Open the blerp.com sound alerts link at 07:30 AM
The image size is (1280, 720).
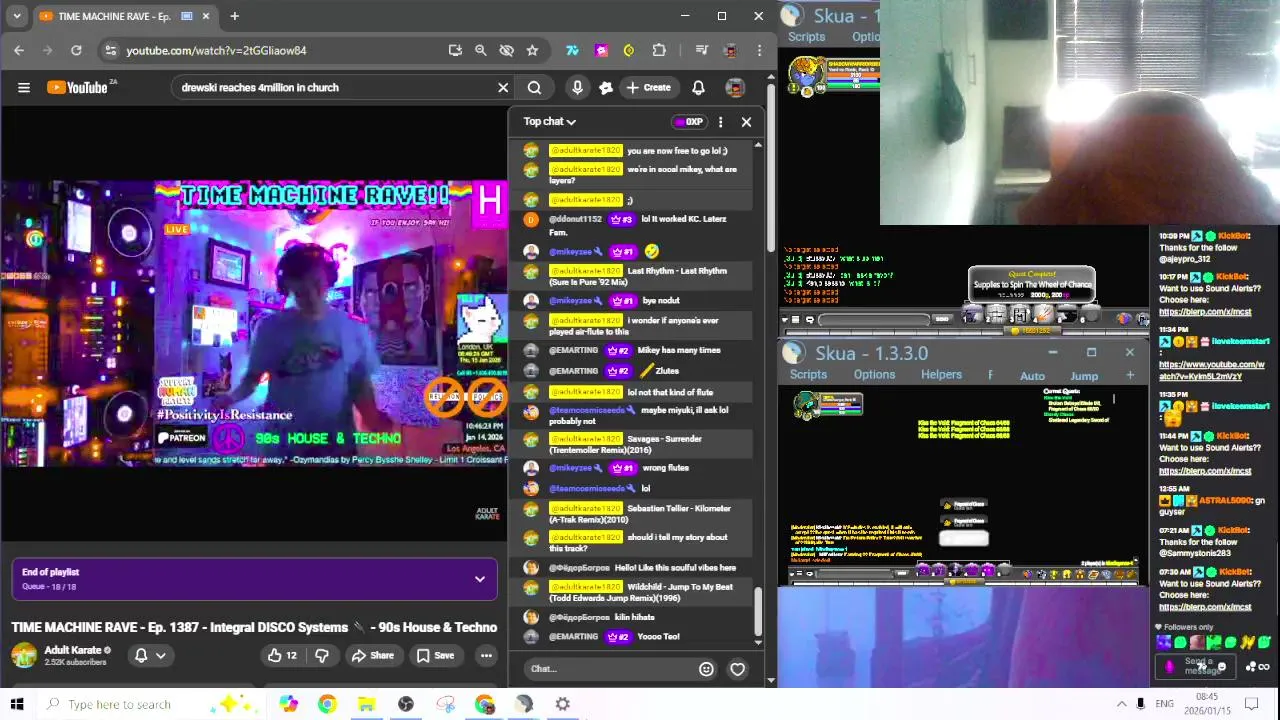pyautogui.click(x=1204, y=607)
